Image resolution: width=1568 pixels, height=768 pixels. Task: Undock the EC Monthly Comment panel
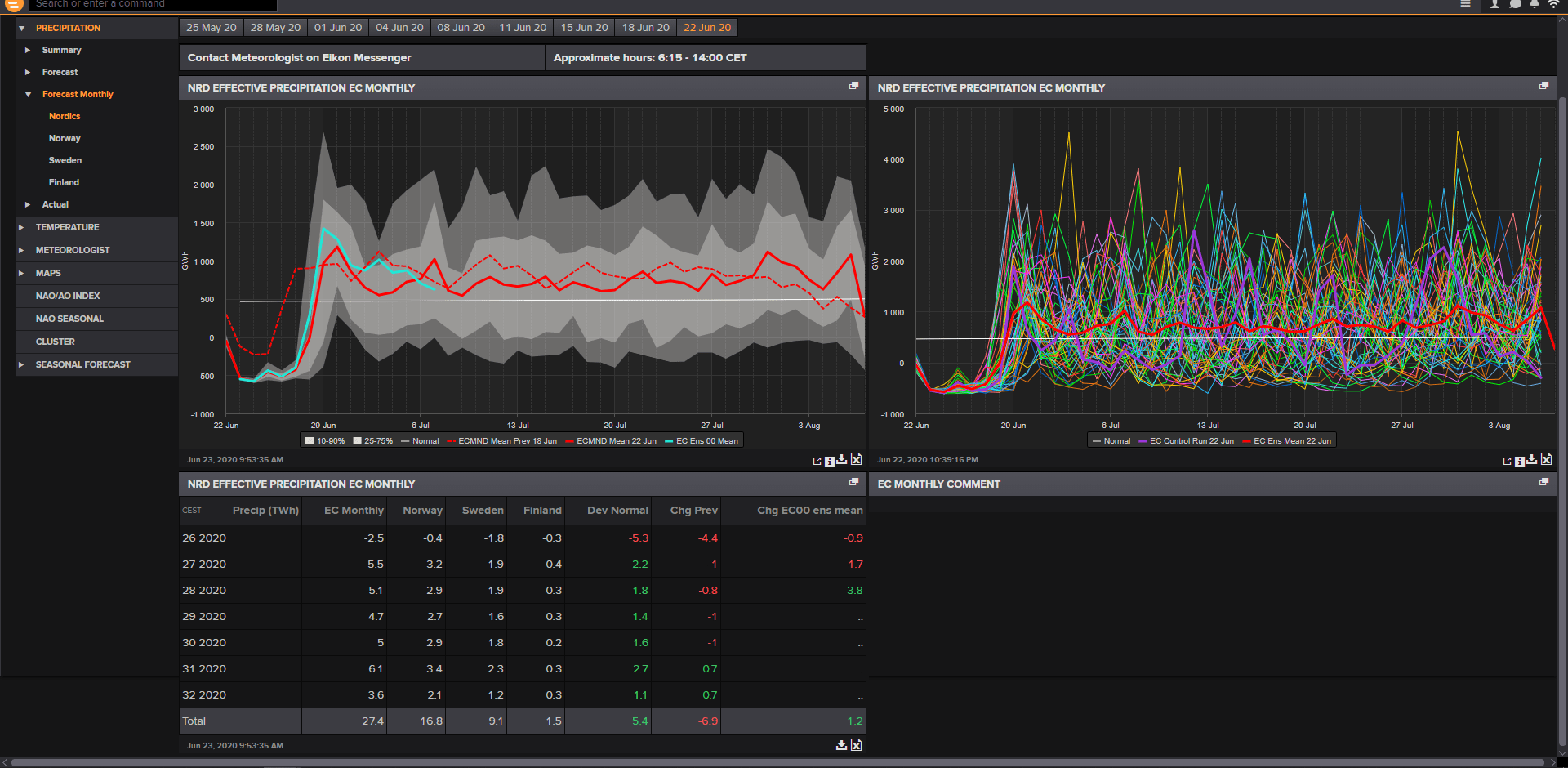click(x=1543, y=482)
